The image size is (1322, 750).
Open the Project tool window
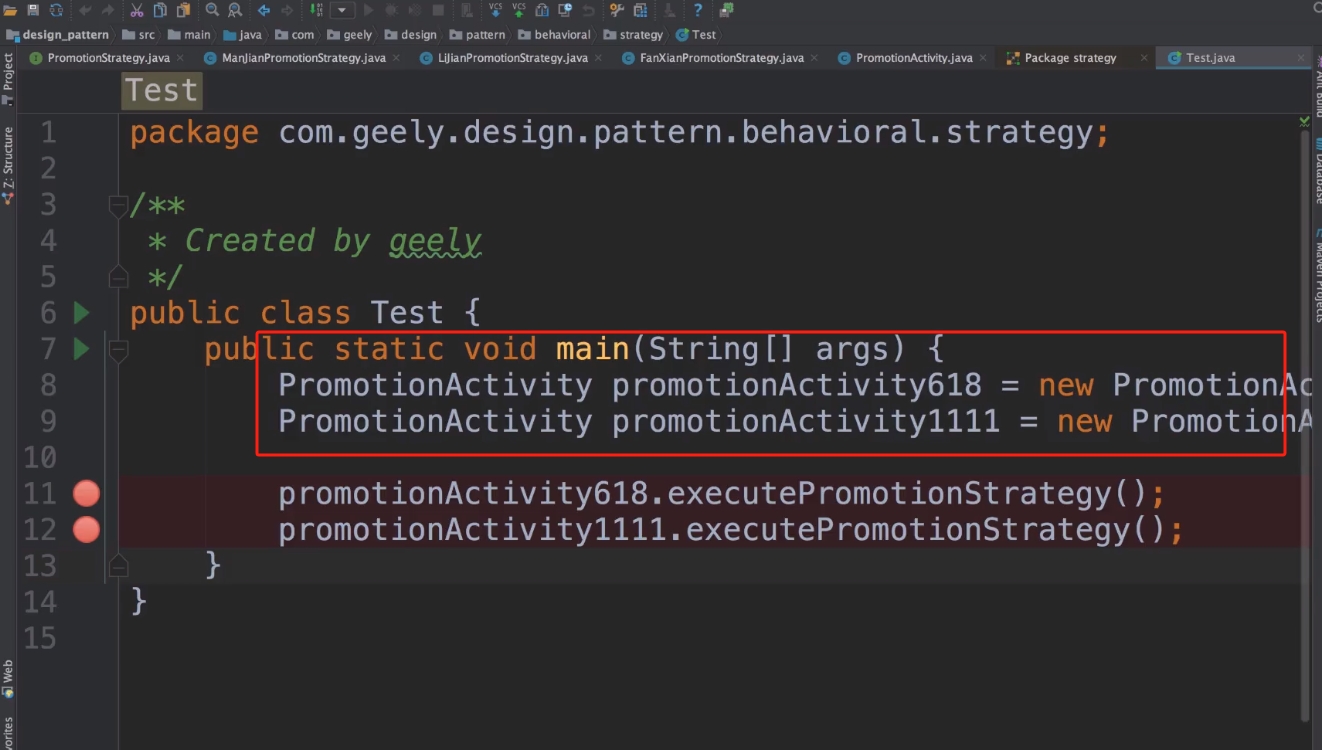coord(8,80)
